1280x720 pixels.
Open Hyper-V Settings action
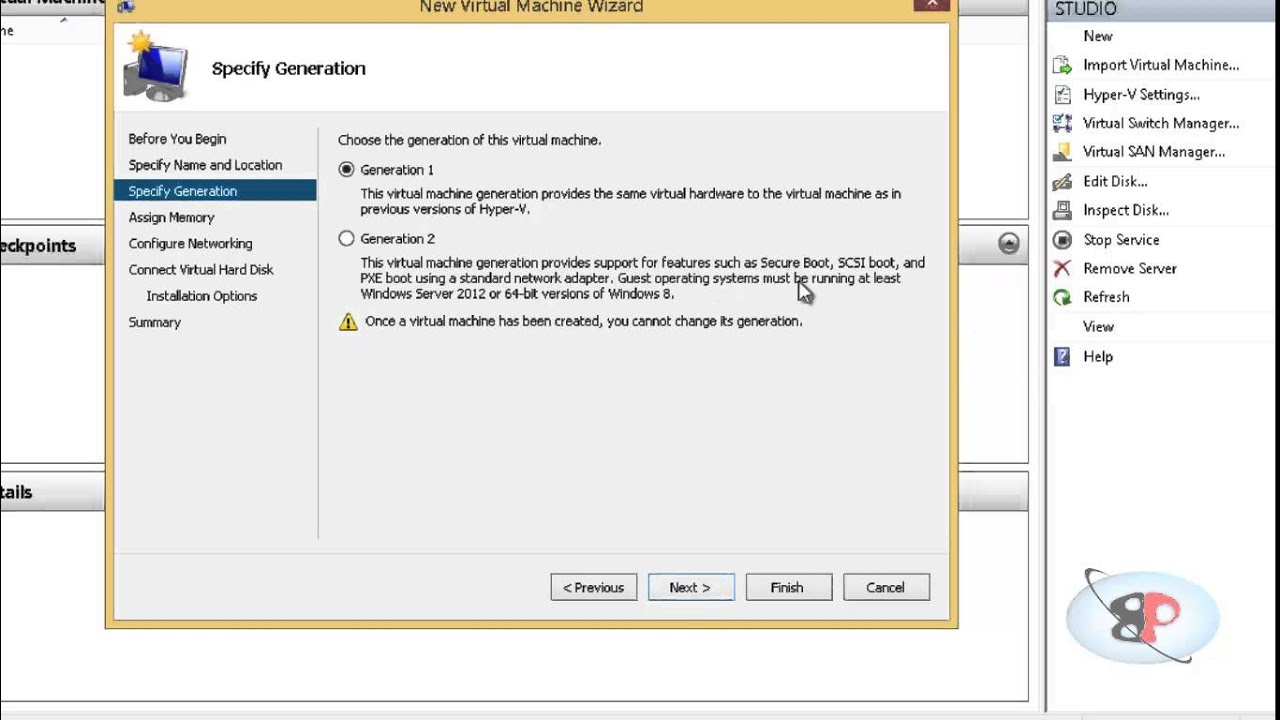(1141, 95)
